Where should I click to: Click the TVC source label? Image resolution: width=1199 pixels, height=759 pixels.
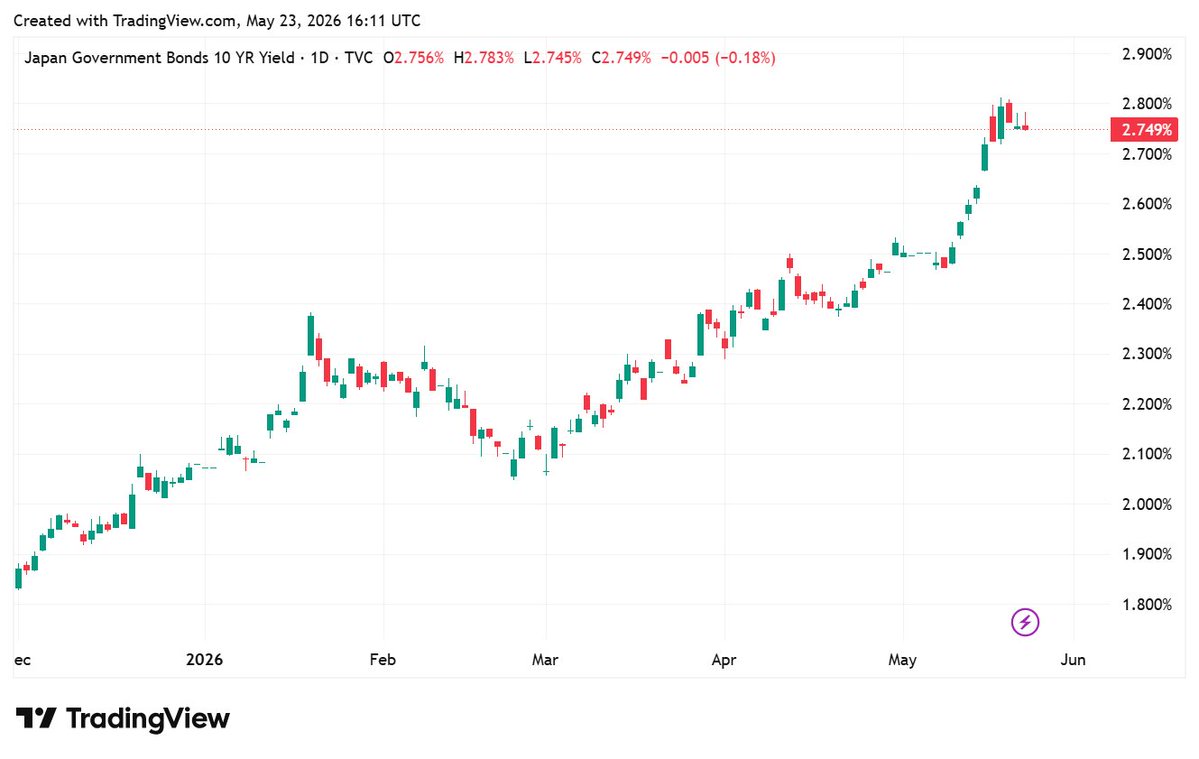pyautogui.click(x=359, y=58)
